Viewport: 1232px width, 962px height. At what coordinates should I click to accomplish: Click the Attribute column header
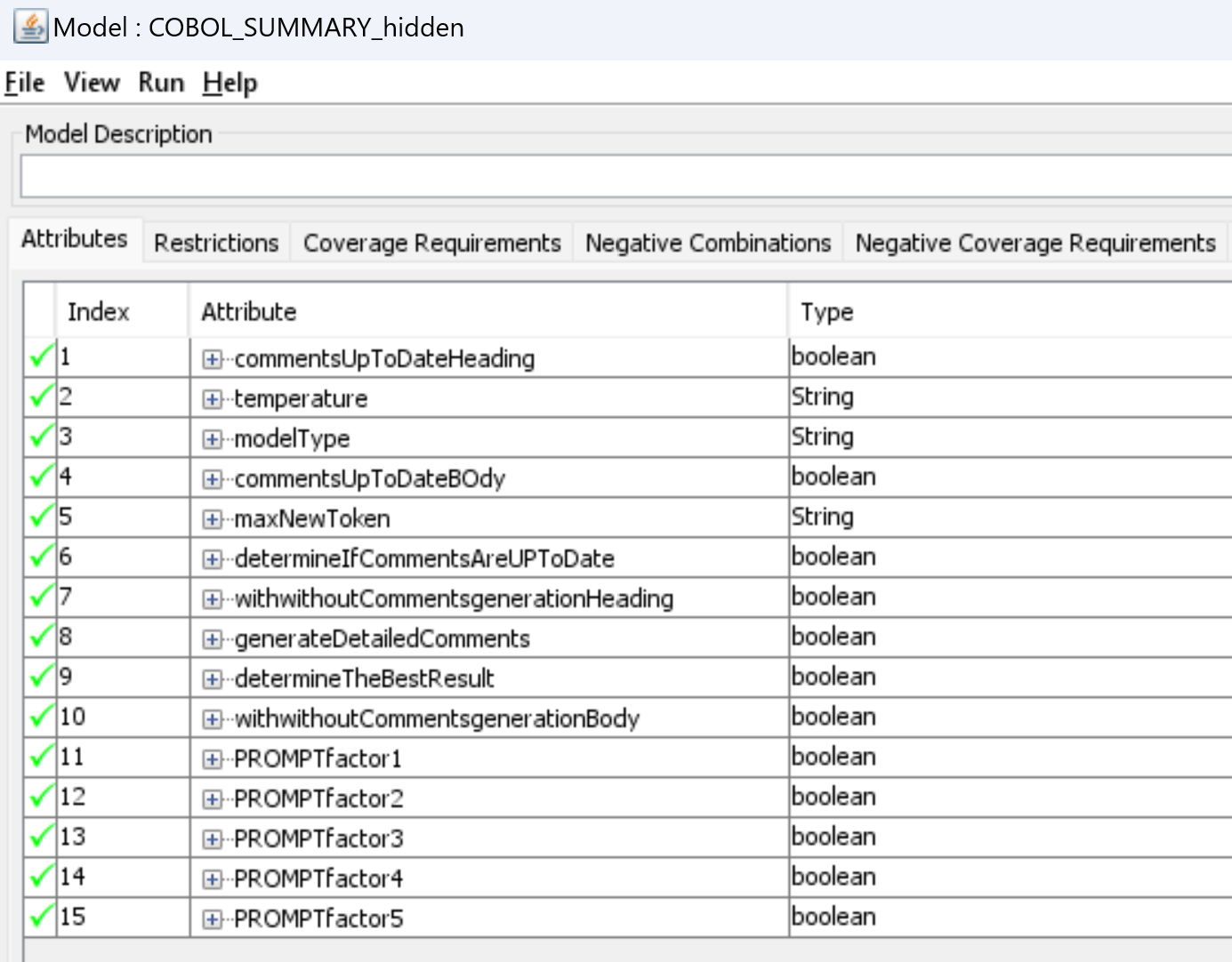[249, 312]
